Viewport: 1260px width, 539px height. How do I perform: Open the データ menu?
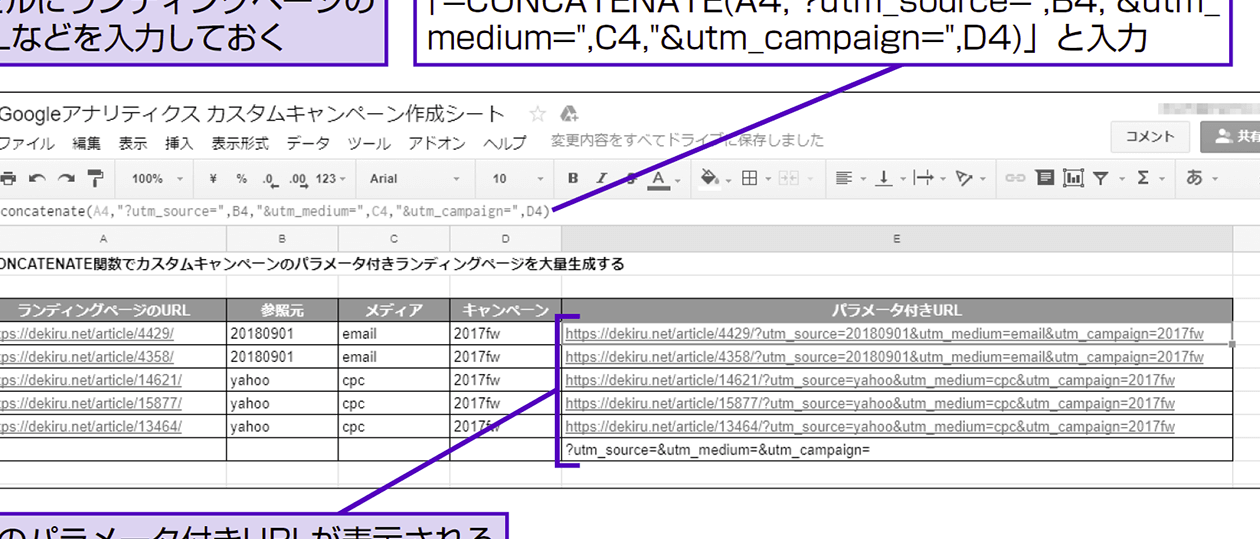pos(308,143)
